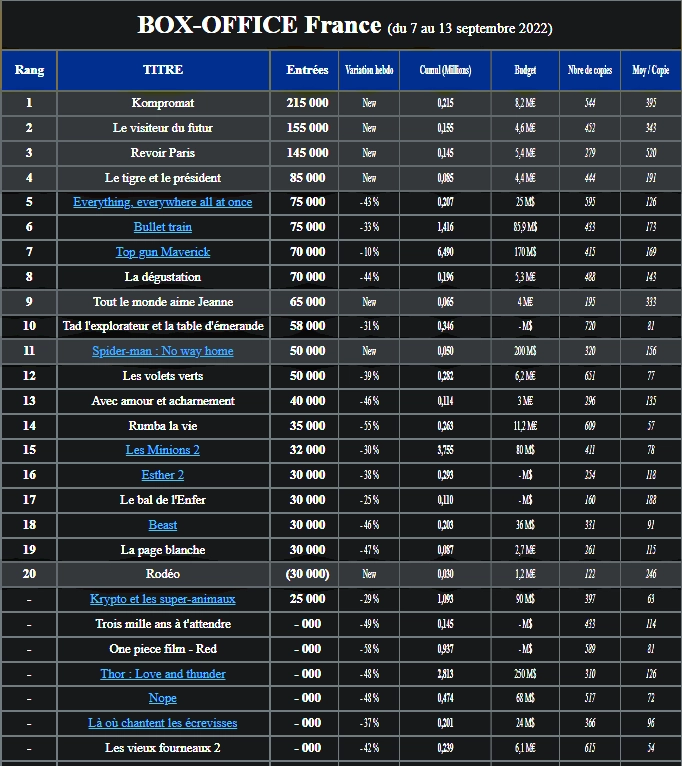Click the Nope movie link

pos(163,698)
